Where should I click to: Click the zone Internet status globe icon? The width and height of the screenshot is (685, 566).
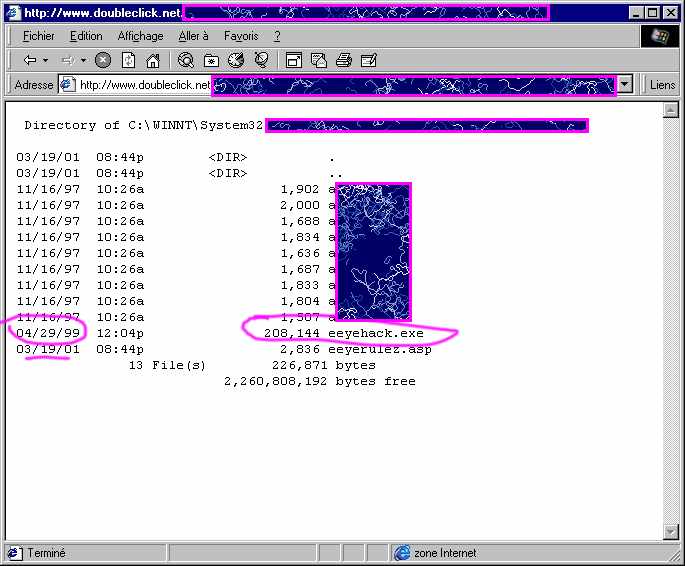tap(402, 553)
